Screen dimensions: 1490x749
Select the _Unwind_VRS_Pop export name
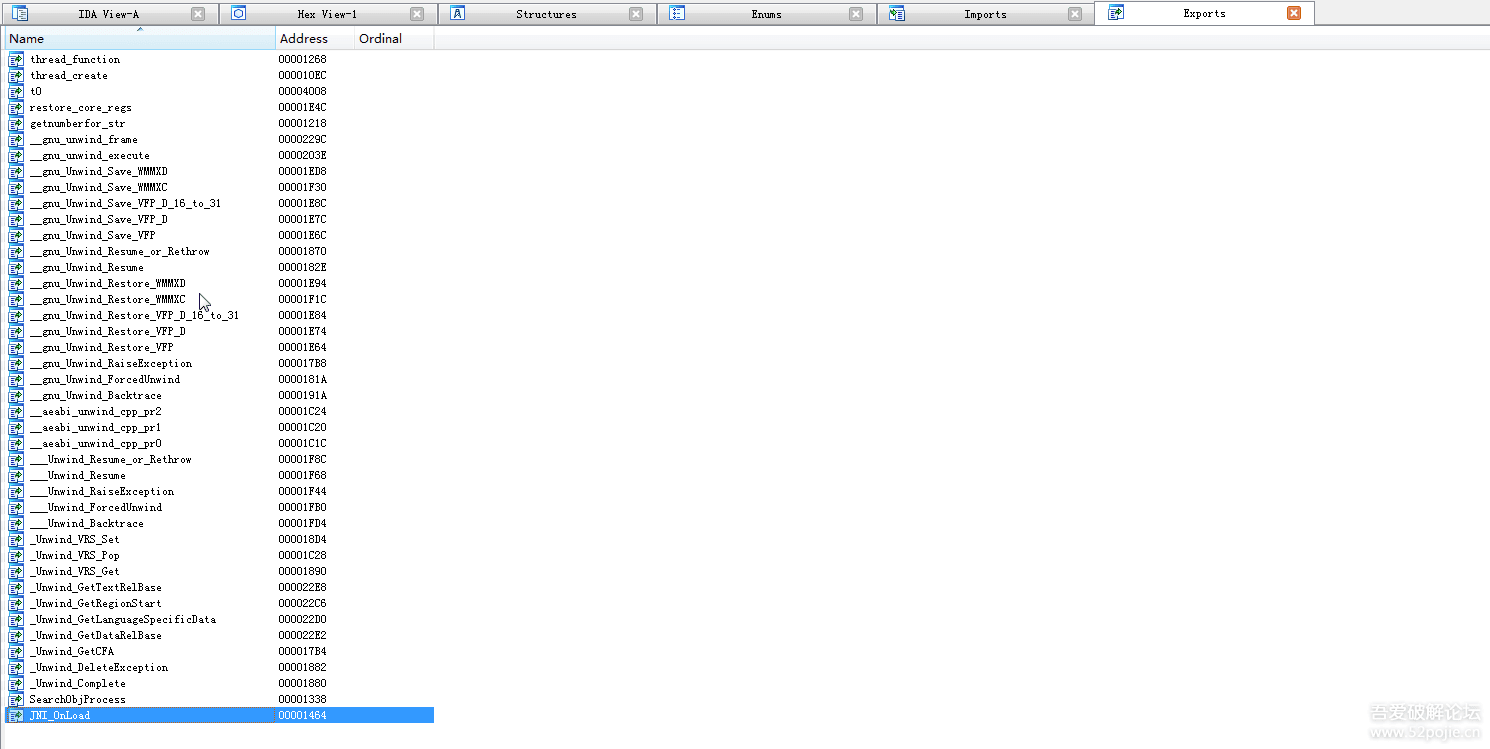[x=74, y=556]
